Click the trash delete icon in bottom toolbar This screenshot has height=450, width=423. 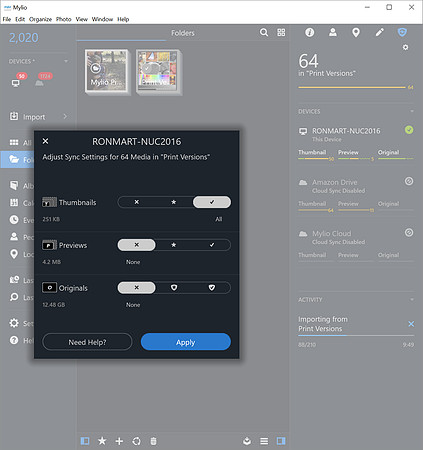coord(153,441)
